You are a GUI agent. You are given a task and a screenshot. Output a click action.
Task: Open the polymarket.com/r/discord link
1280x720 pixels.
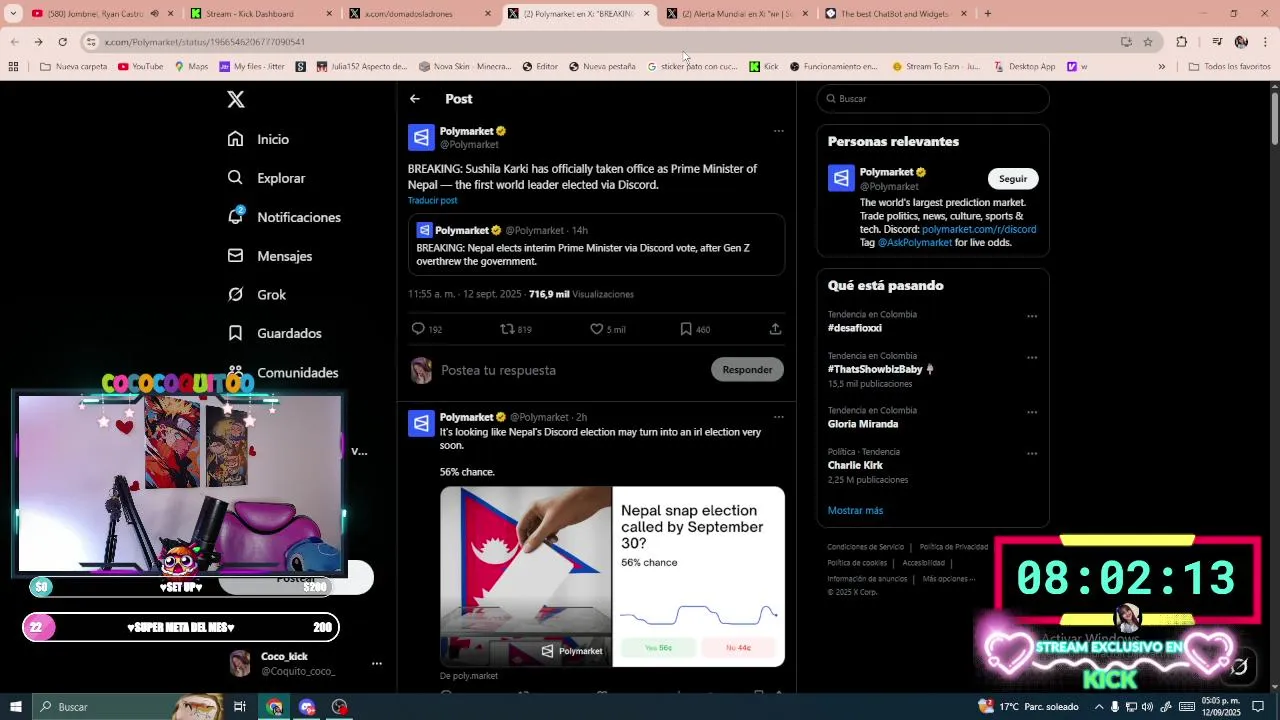pos(979,229)
